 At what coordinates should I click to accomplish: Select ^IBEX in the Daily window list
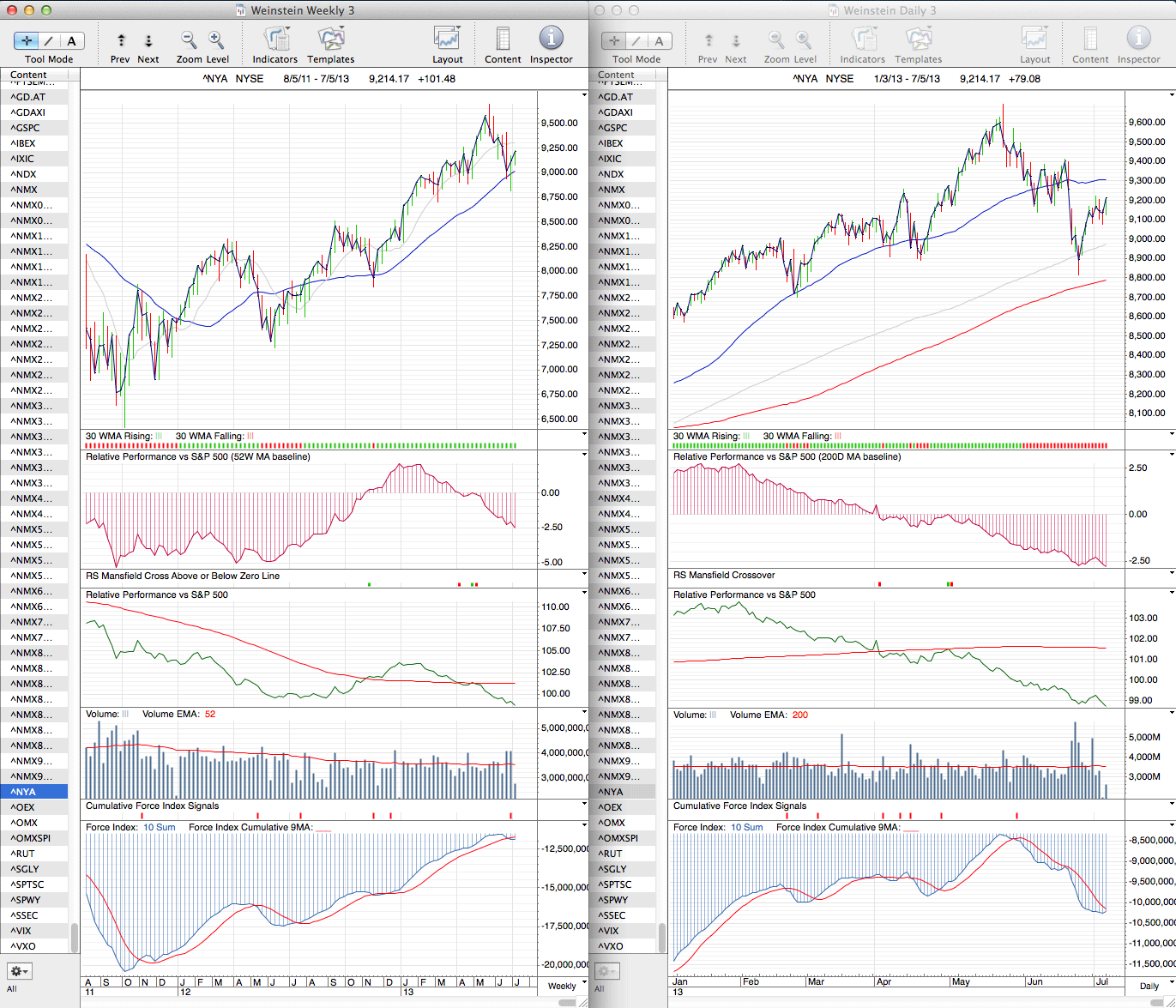coord(622,143)
